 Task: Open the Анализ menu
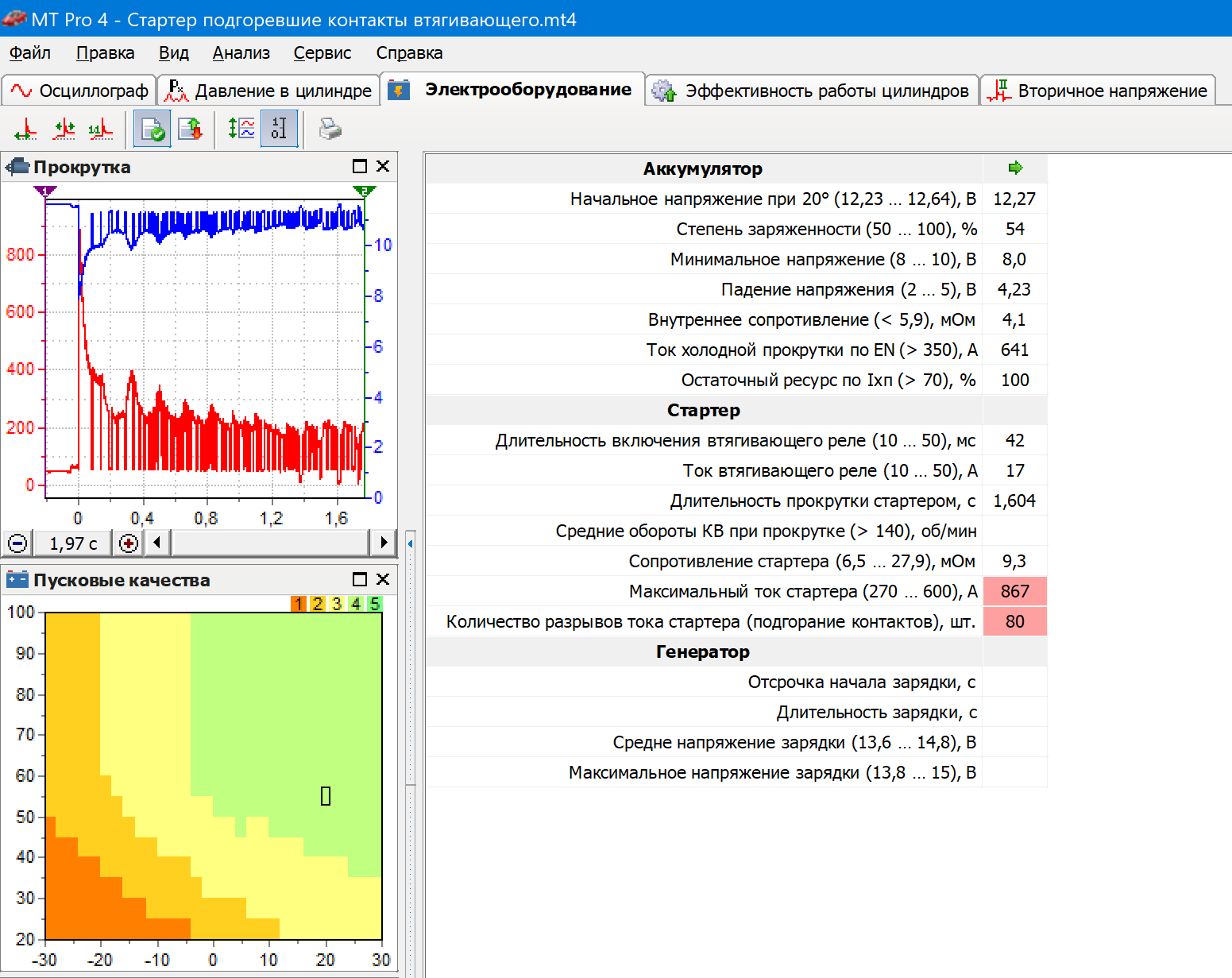pyautogui.click(x=241, y=53)
